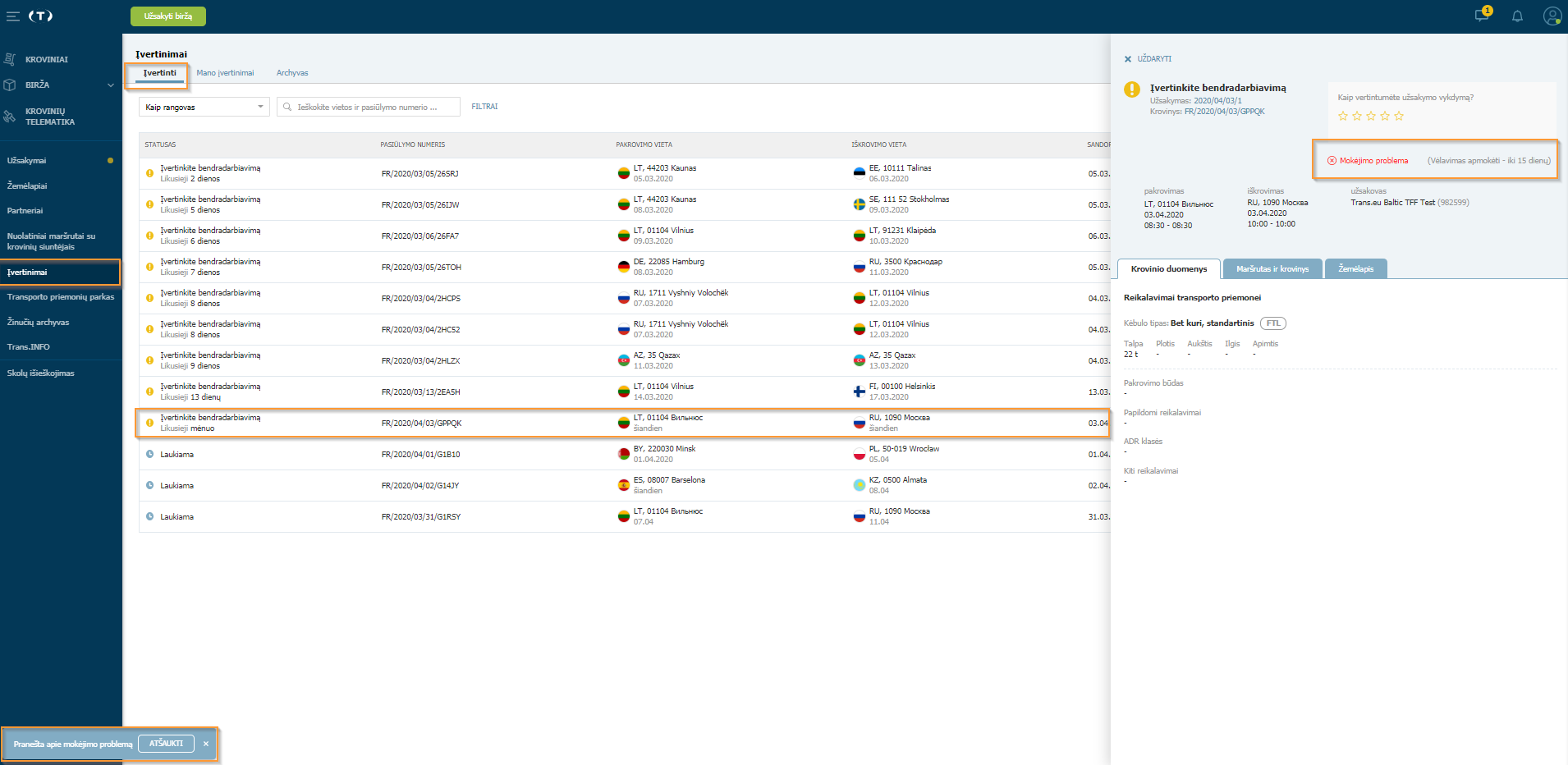Screen dimensions: 1568x765
Task: Click Kazakhstan flag for Almata
Action: tap(859, 485)
